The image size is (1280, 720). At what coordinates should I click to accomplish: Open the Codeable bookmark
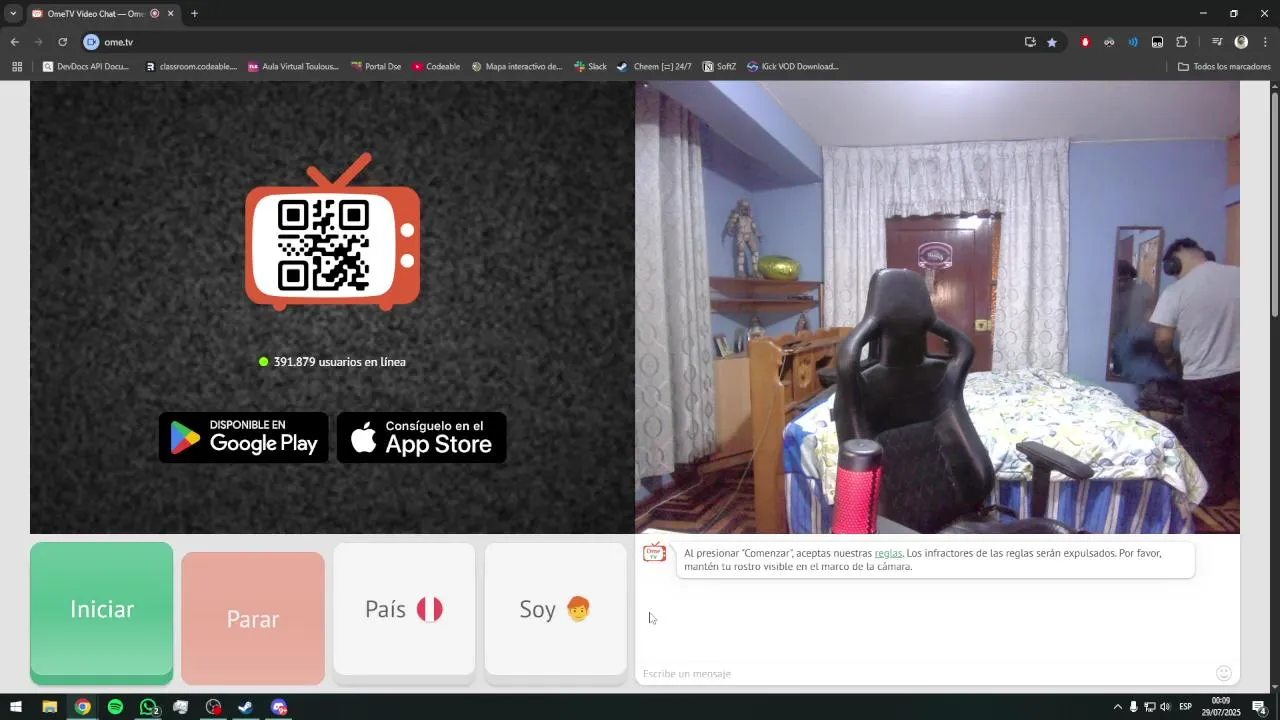436,67
